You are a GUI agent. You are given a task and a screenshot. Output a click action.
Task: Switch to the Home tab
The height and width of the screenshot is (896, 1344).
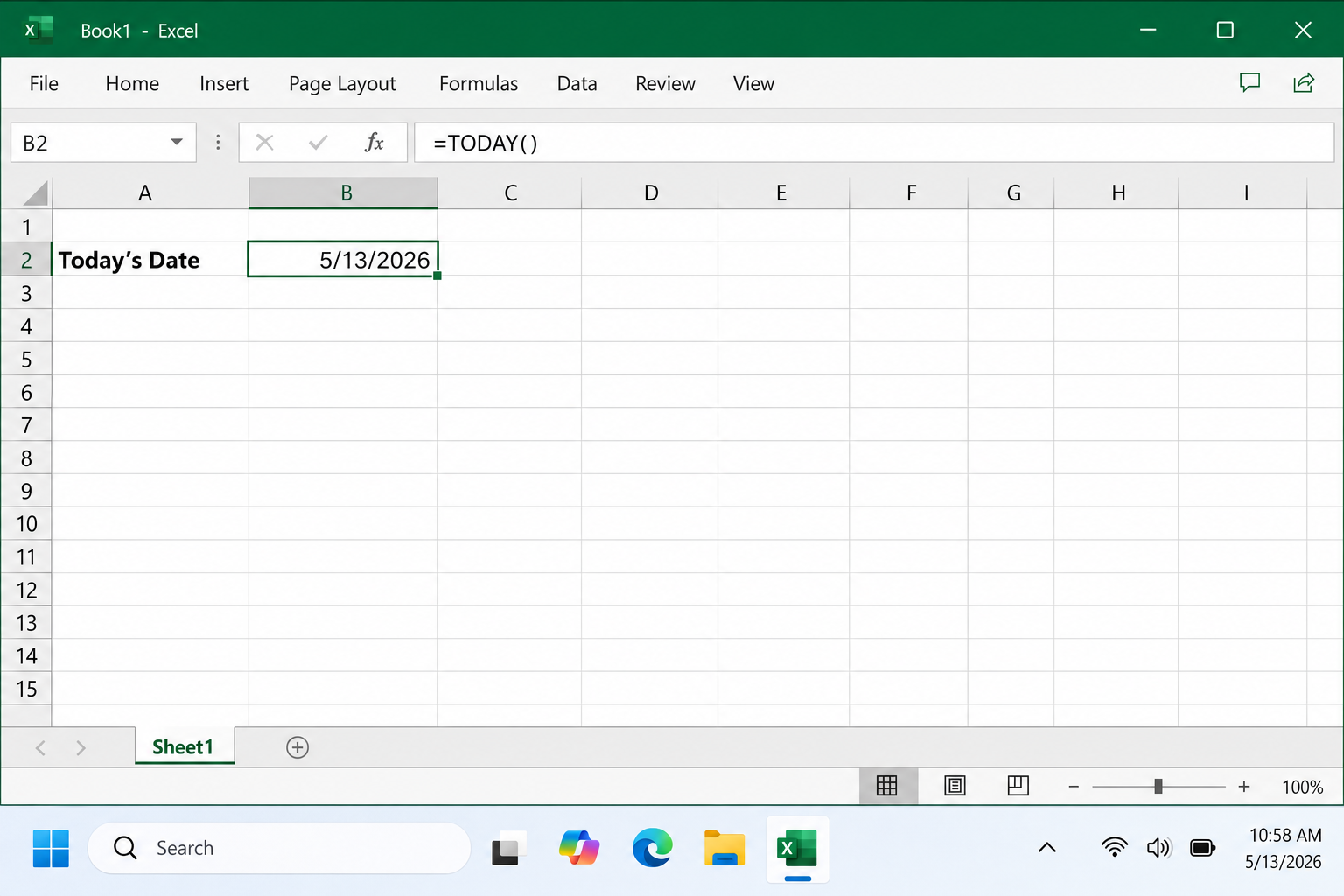[132, 83]
